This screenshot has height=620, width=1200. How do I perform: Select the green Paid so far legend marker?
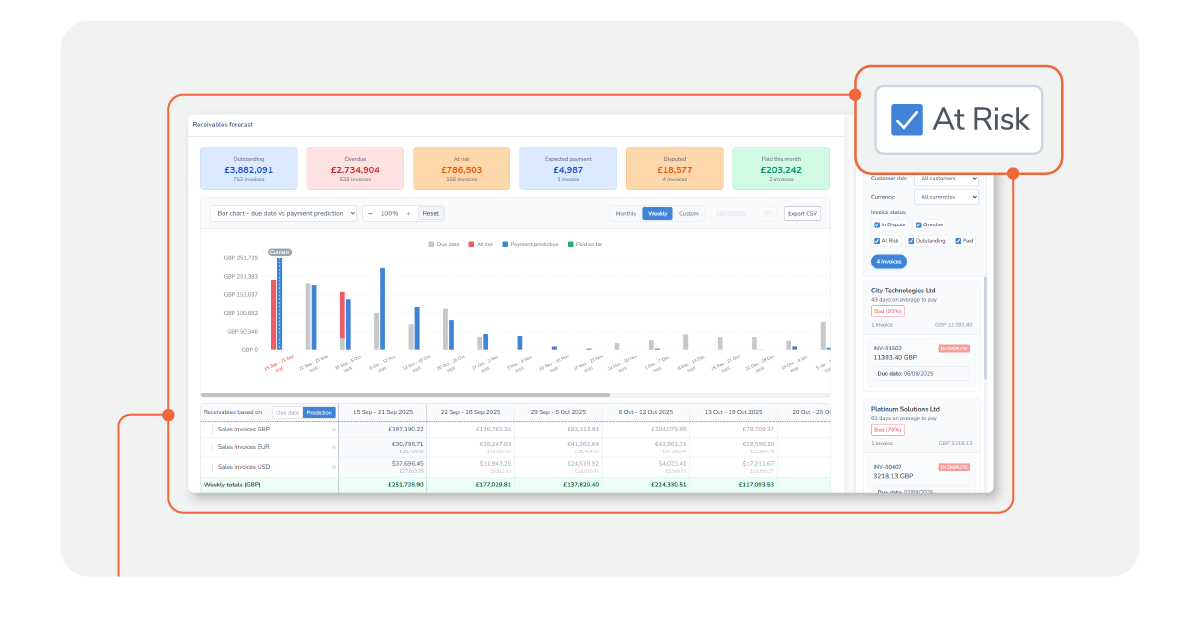pos(571,244)
